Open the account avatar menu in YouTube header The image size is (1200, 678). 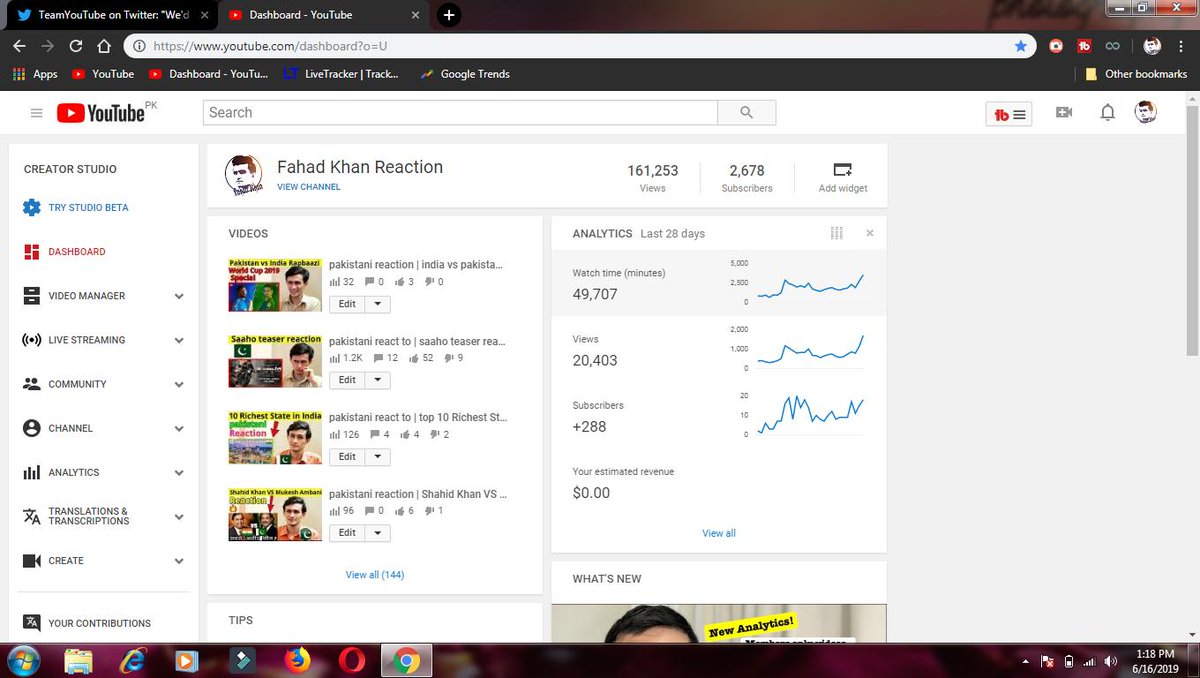click(1146, 113)
